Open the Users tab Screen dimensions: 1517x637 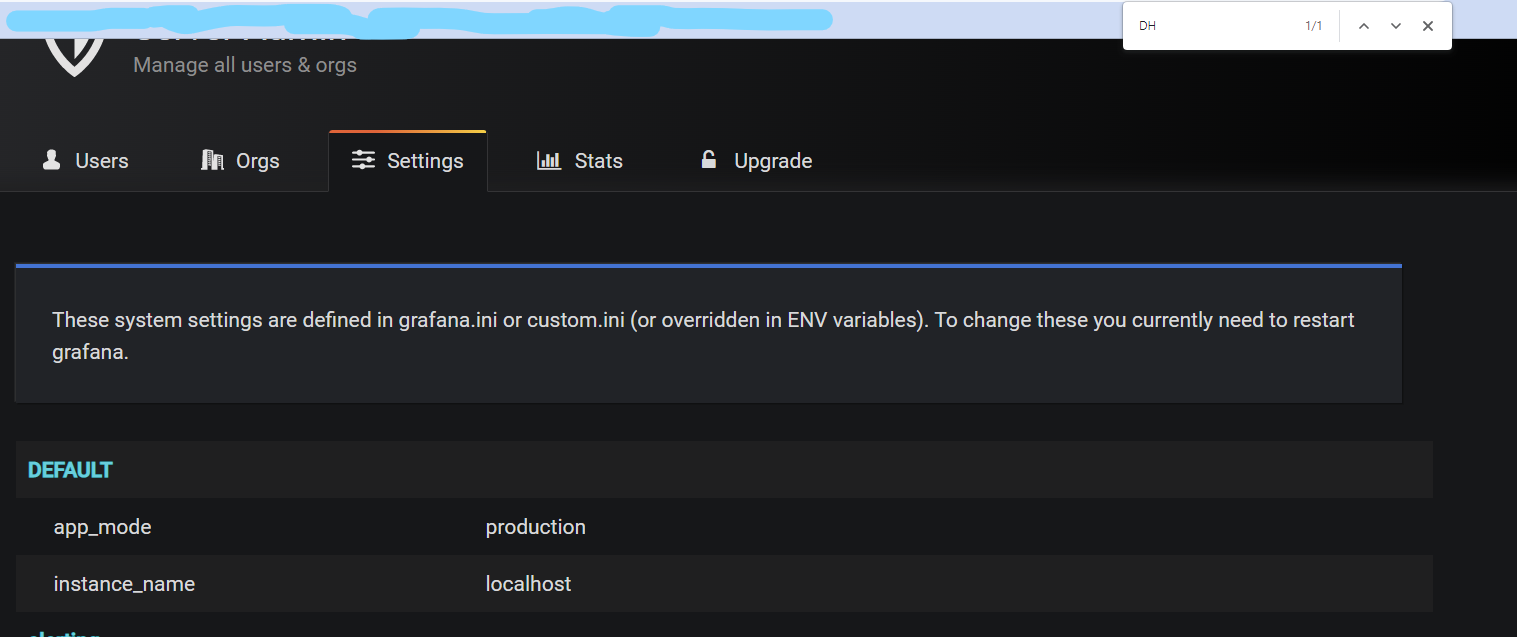(x=86, y=161)
